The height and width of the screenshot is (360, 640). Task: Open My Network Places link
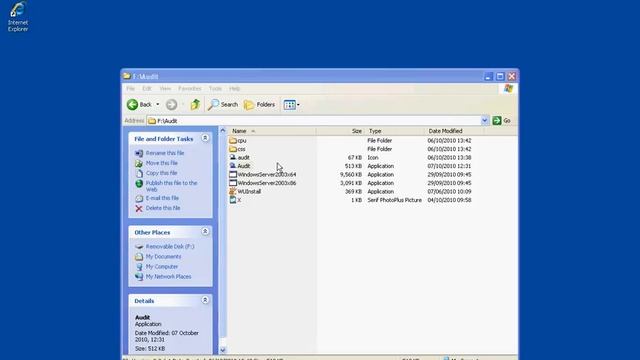coord(169,277)
